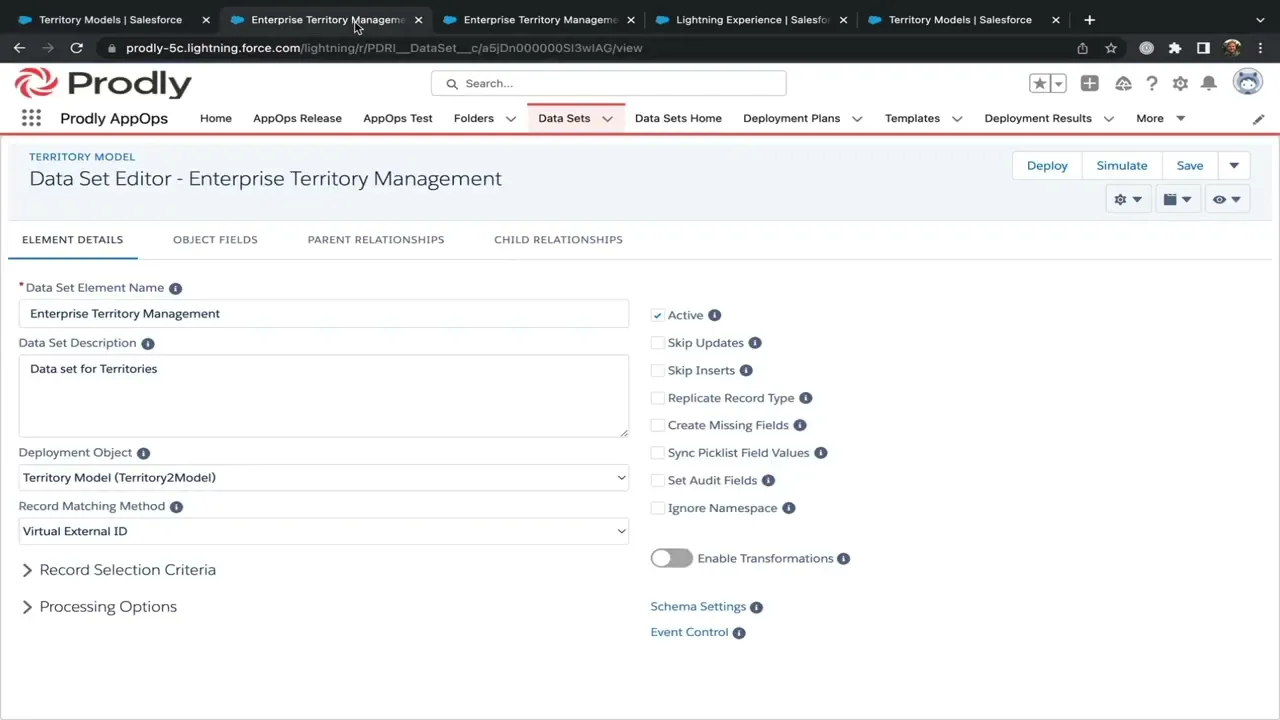Screen dimensions: 1280x720
Task: Click the Trailhead guidance icon in header
Action: 1123,84
